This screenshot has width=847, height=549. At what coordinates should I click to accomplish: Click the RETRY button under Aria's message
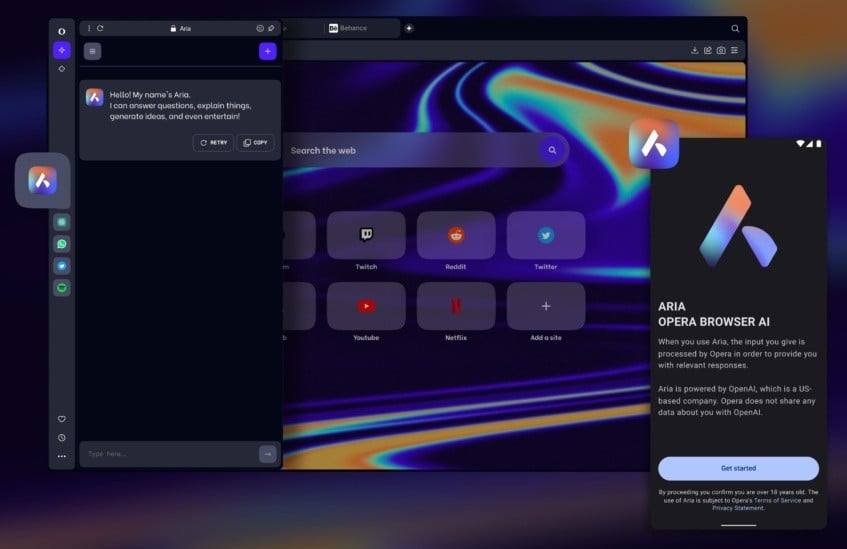[x=213, y=143]
